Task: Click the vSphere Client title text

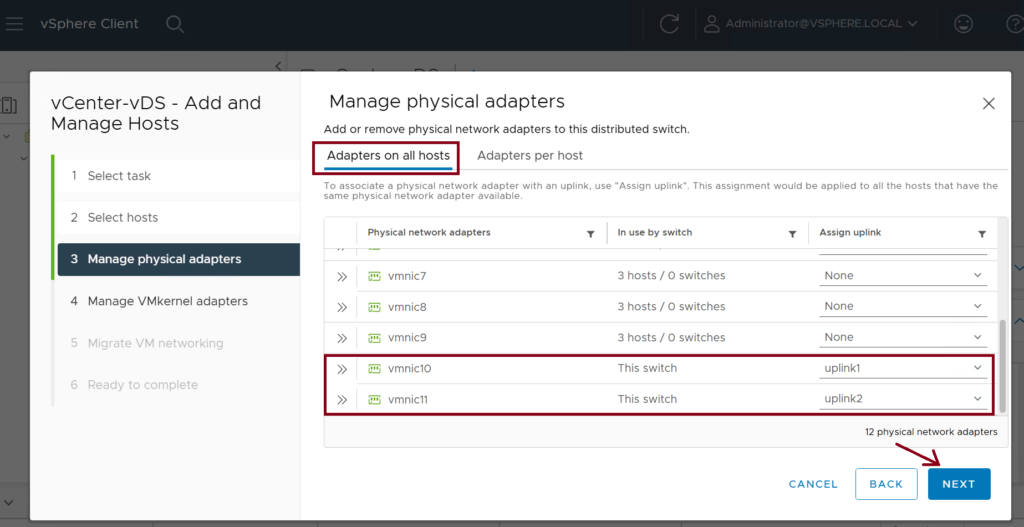Action: point(89,24)
